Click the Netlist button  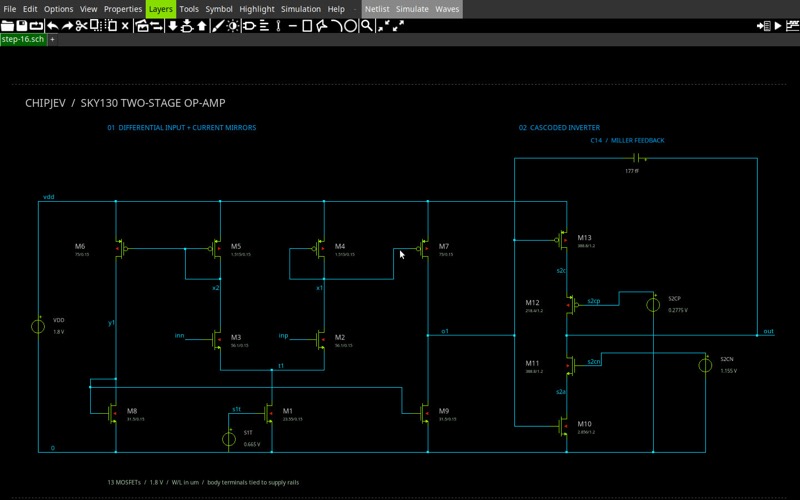(377, 9)
